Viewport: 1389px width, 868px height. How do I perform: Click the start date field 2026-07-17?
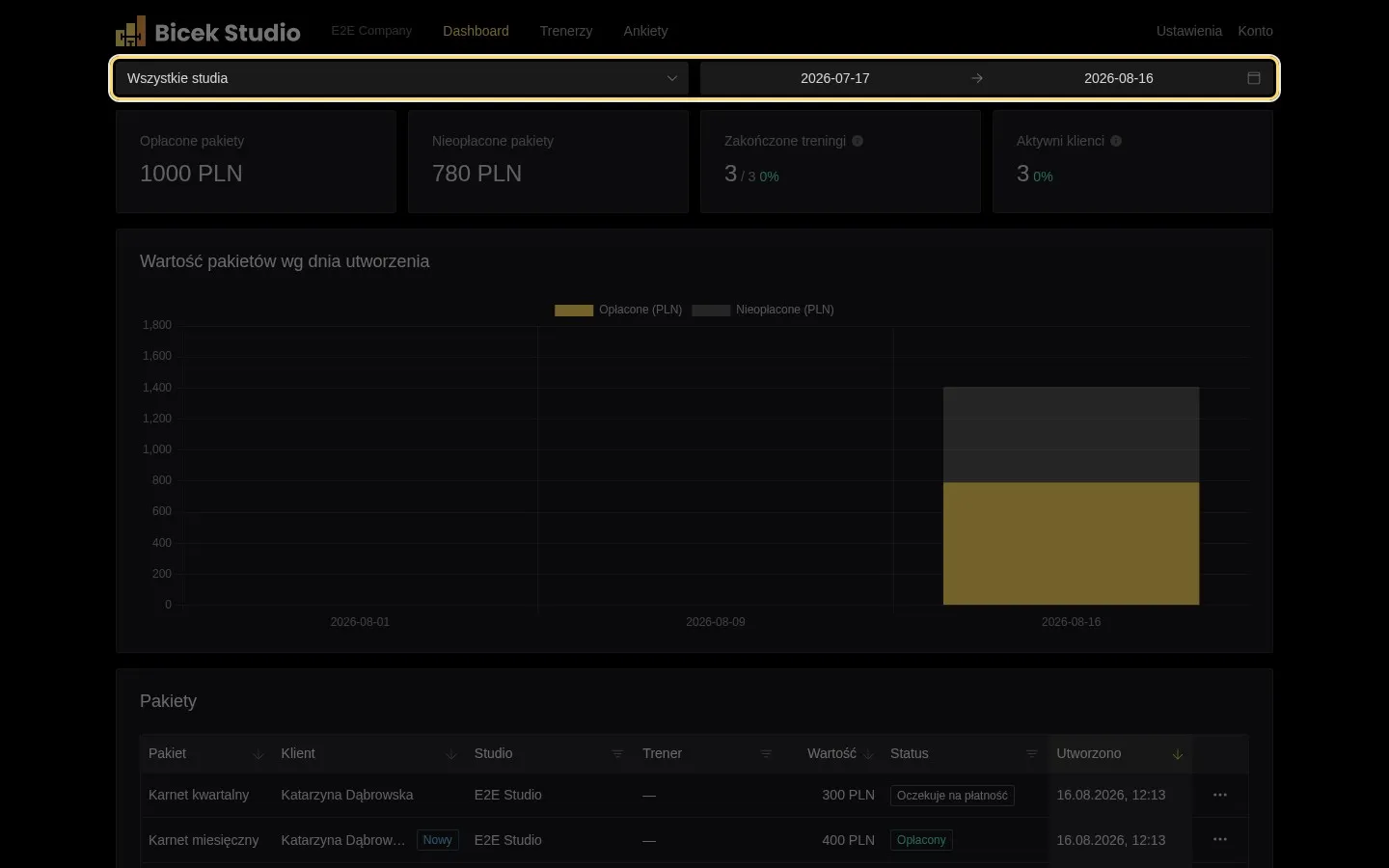(x=835, y=78)
